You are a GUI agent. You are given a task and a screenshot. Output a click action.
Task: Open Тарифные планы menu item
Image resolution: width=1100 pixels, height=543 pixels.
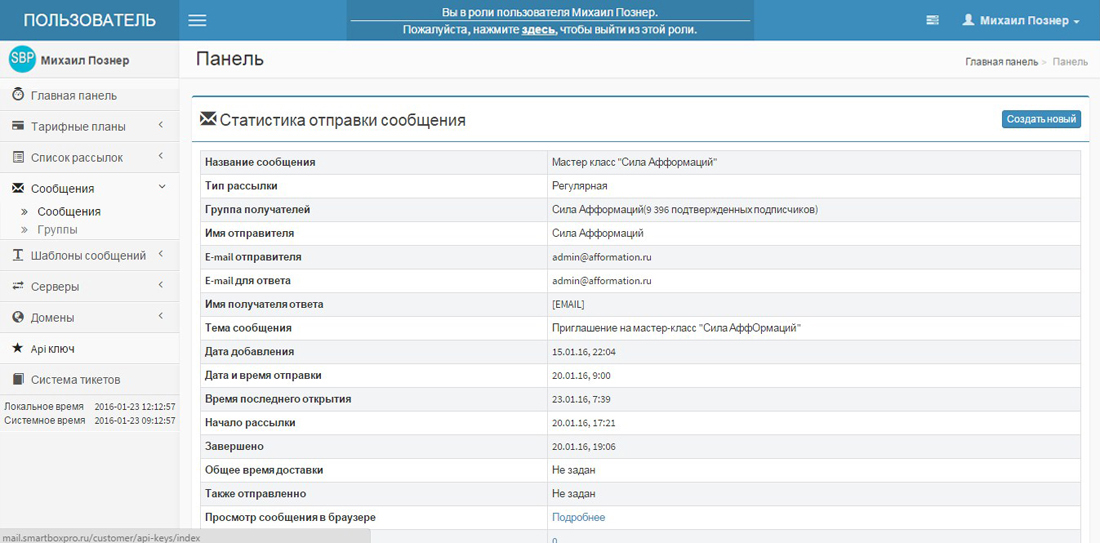pyautogui.click(x=90, y=127)
